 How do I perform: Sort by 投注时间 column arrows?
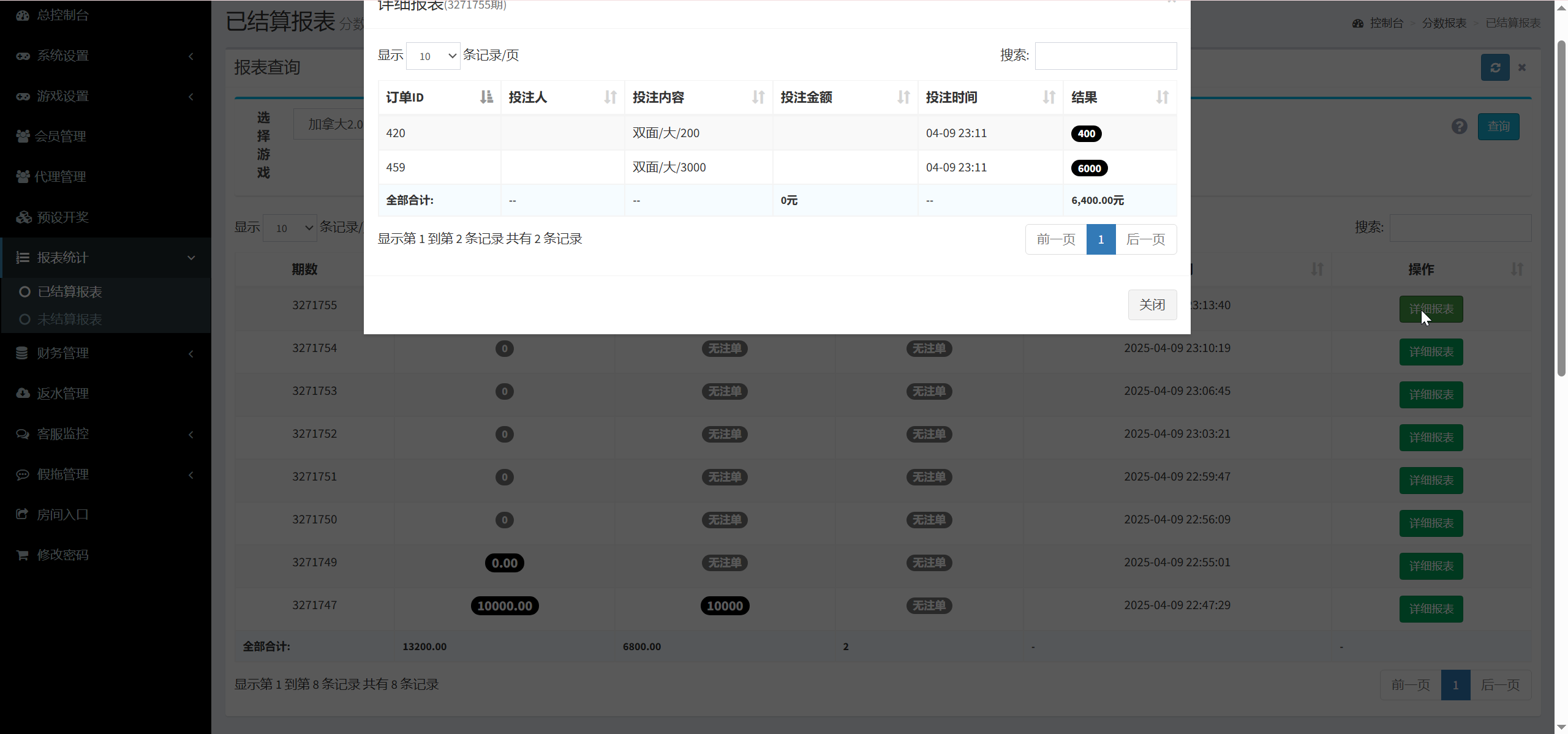point(1049,97)
